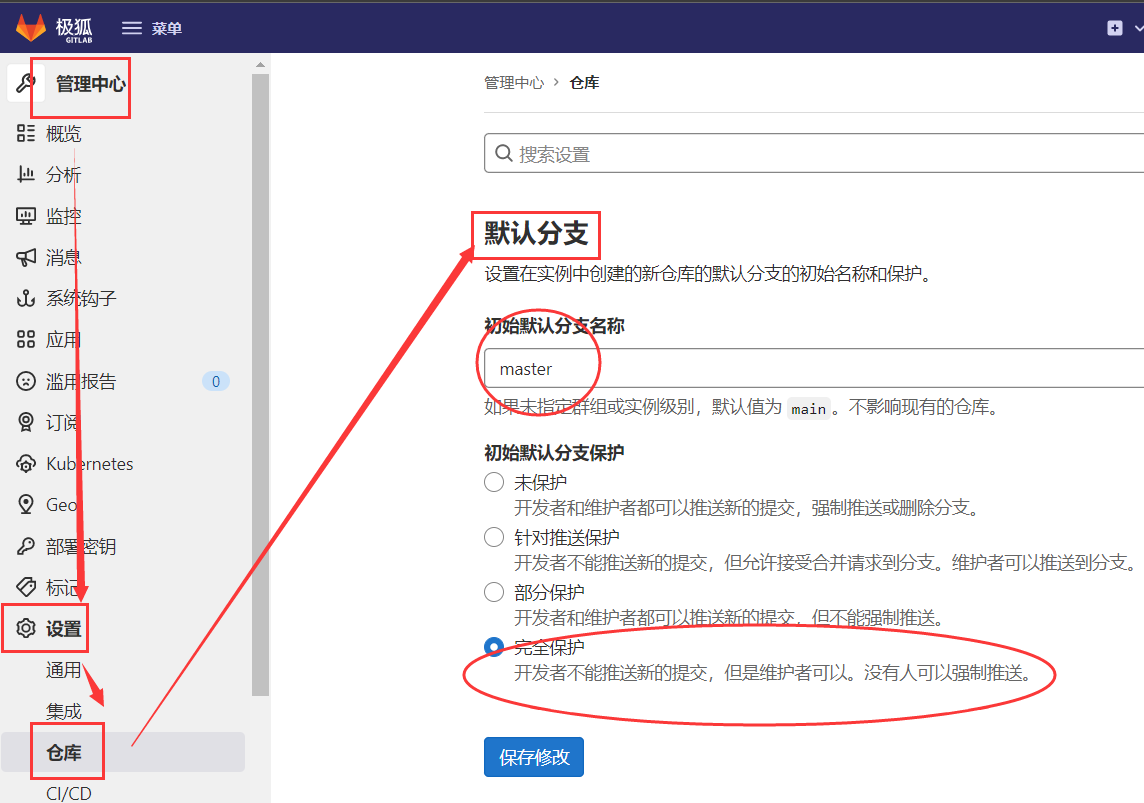
Task: Select the 针对推送保护 radio option
Action: click(494, 538)
